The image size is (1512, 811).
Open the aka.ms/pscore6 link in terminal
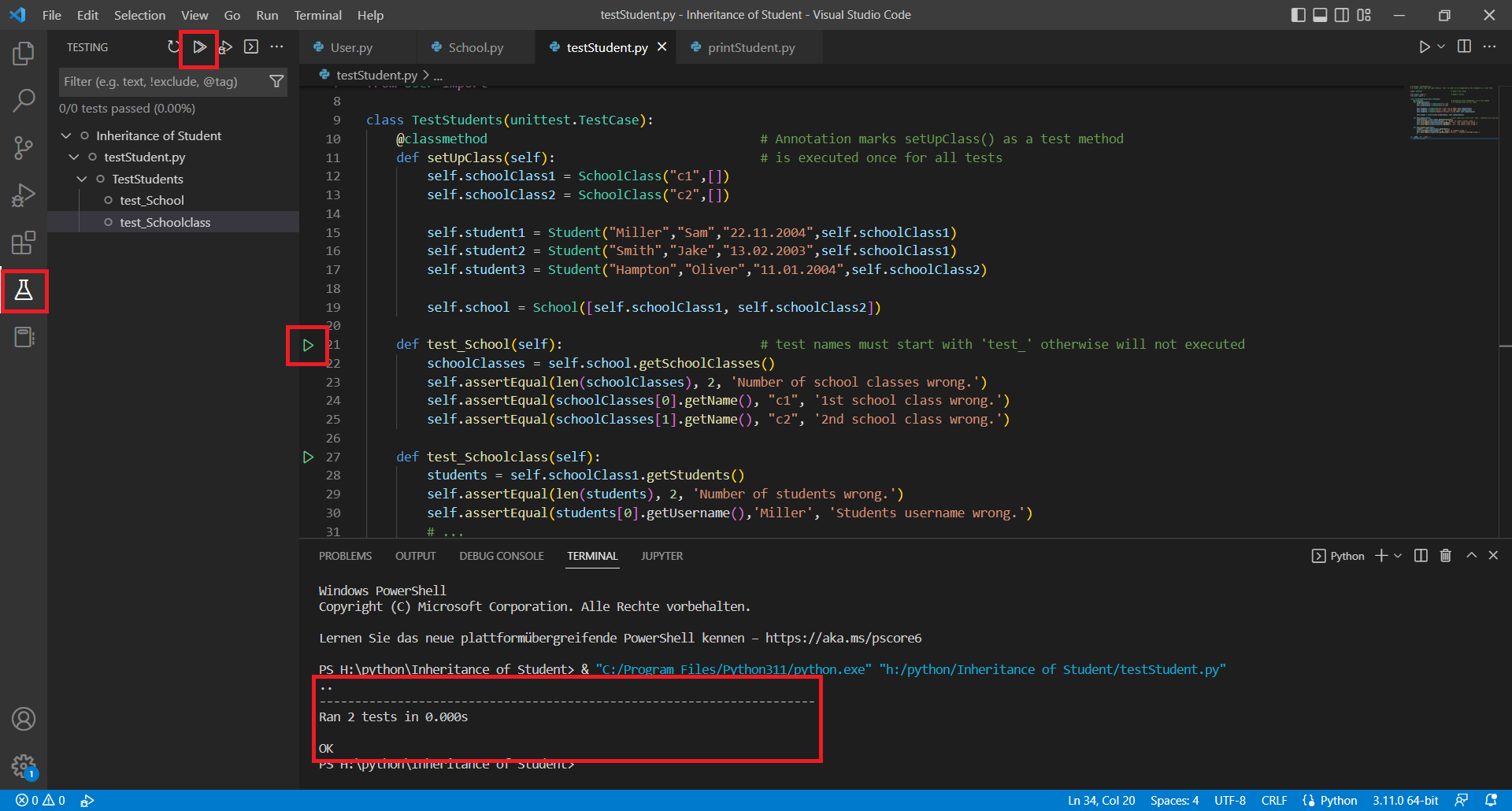click(x=843, y=638)
